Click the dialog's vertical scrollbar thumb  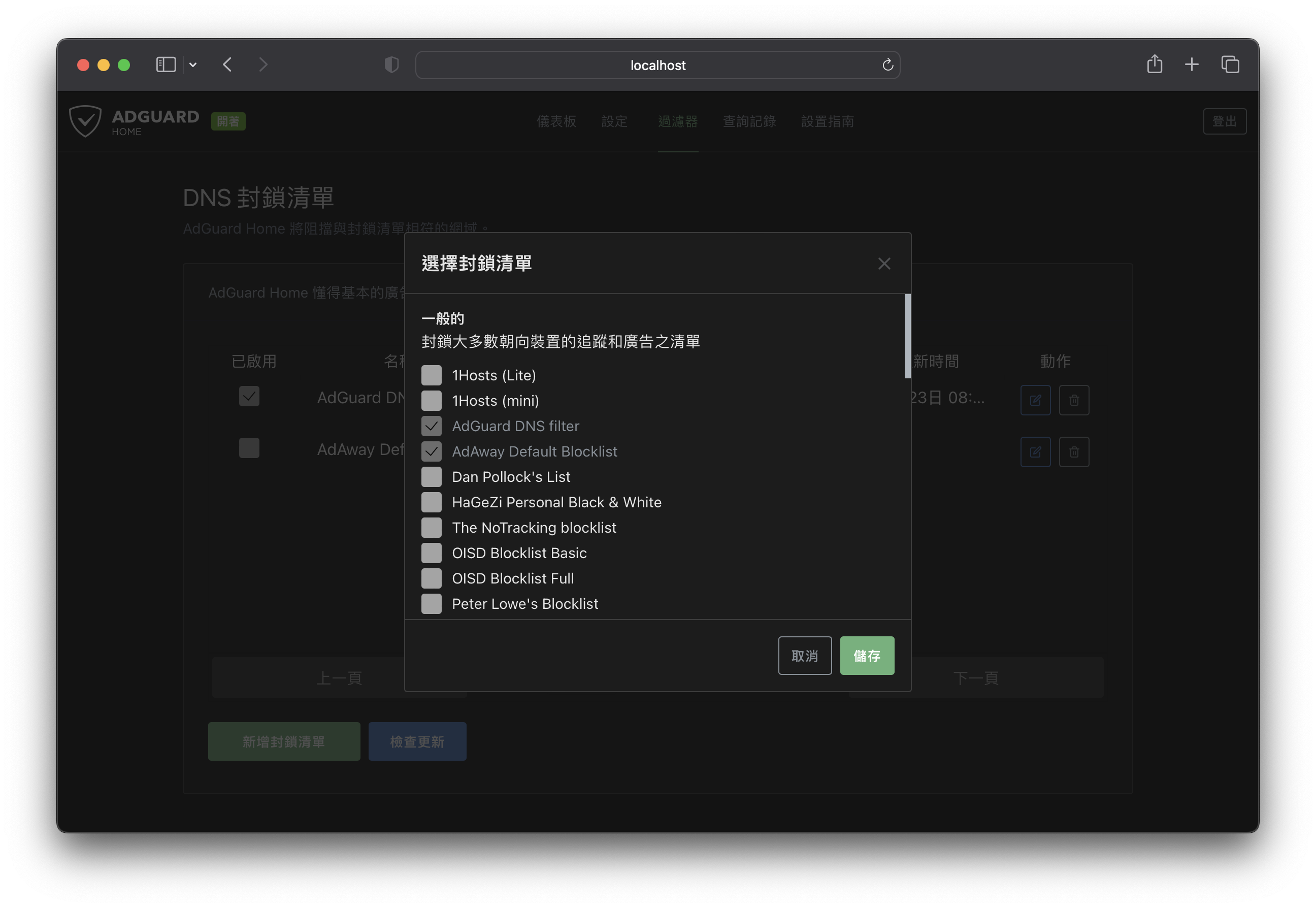point(907,336)
